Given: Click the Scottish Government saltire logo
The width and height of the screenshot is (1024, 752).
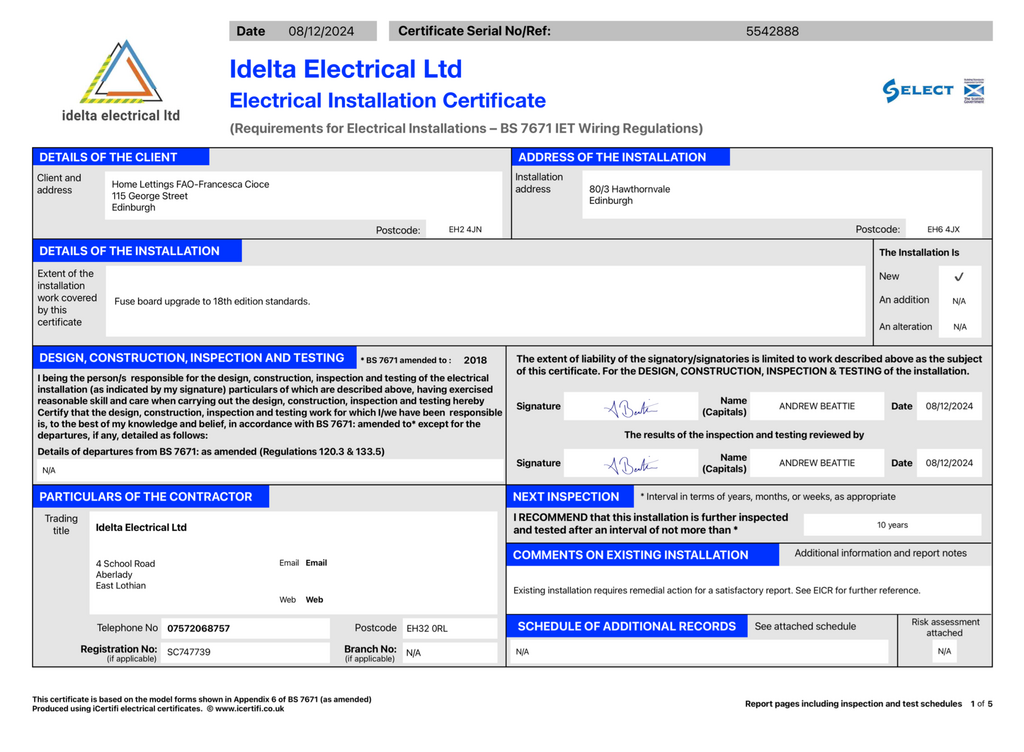Looking at the screenshot, I should pos(974,91).
